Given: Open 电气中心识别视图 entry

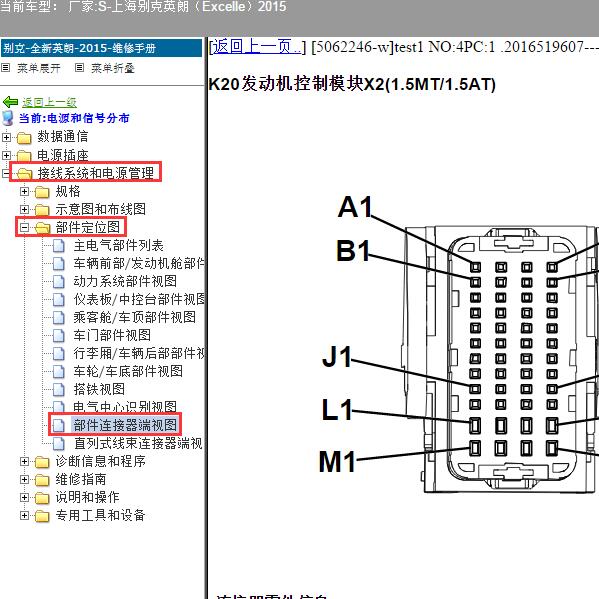Looking at the screenshot, I should 125,406.
